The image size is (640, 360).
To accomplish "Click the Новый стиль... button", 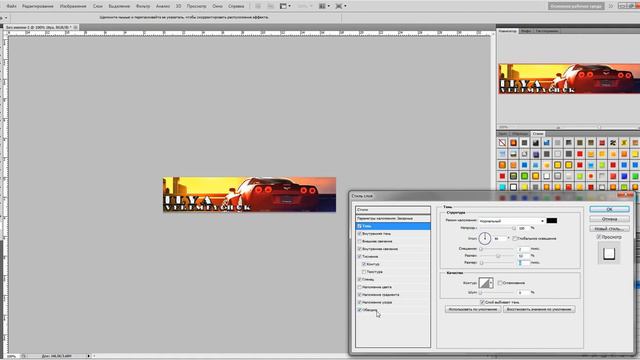I will coord(609,229).
